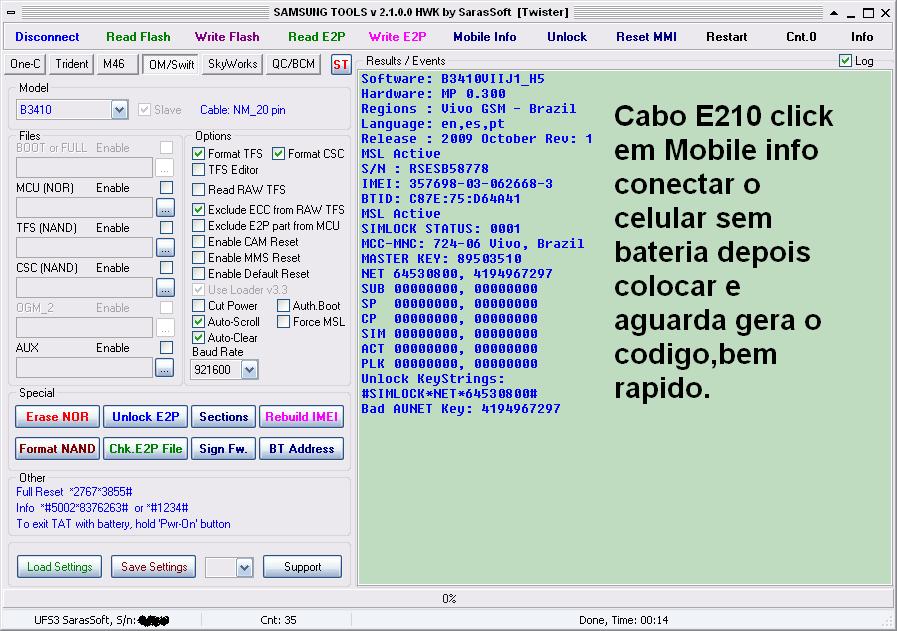Viewport: 897px width, 631px height.
Task: Switch to the M46 tab
Action: click(117, 64)
